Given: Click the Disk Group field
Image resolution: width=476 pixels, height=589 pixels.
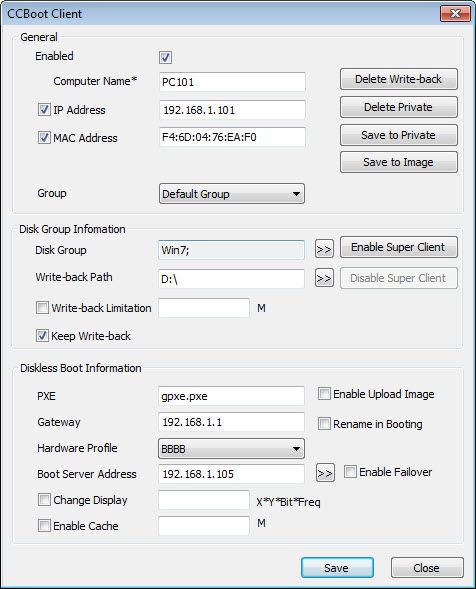Looking at the screenshot, I should click(231, 250).
